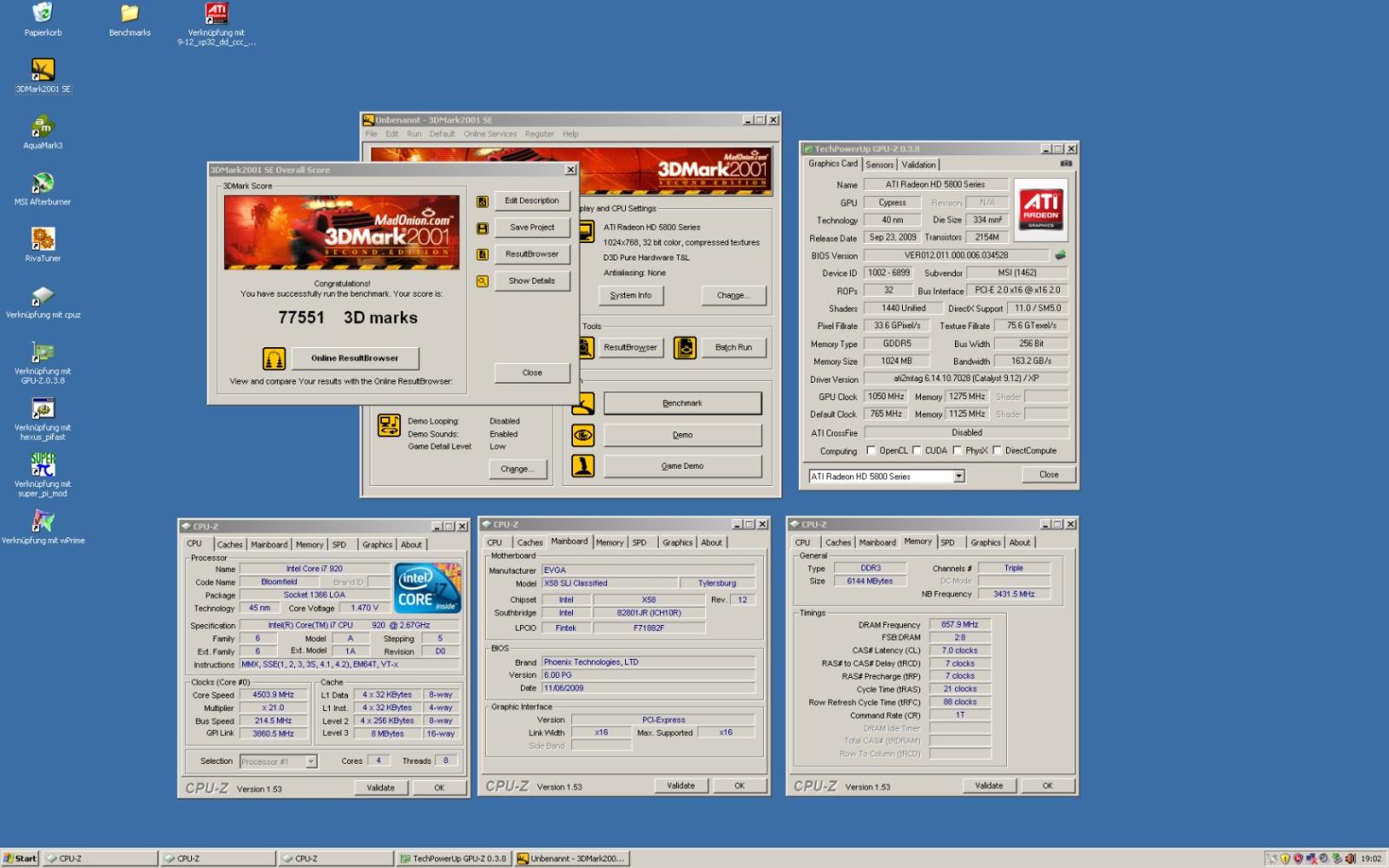Toggle the DirectCompute checkbox in GPU-Z

(x=997, y=450)
